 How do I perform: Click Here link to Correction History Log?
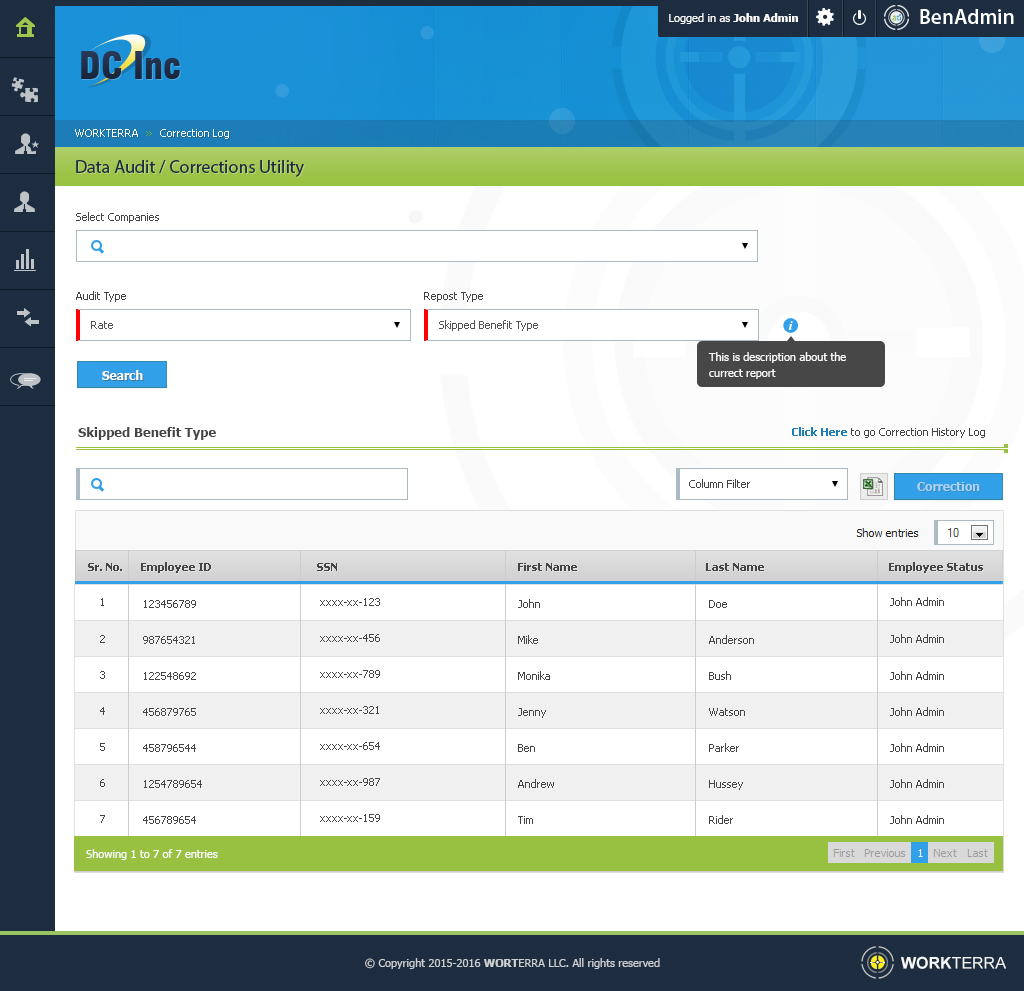(x=819, y=432)
